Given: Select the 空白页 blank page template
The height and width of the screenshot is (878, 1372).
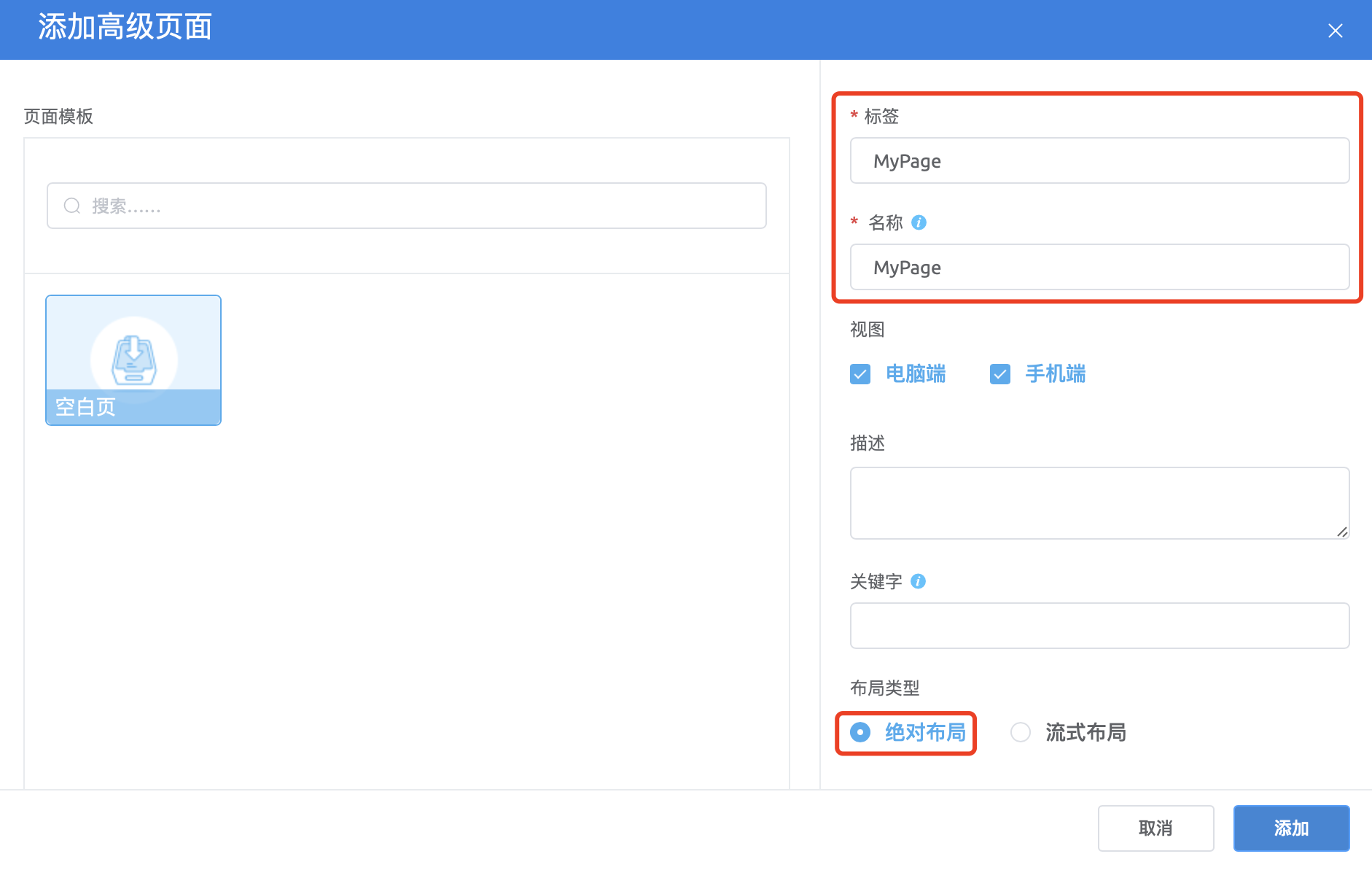Looking at the screenshot, I should pos(133,360).
